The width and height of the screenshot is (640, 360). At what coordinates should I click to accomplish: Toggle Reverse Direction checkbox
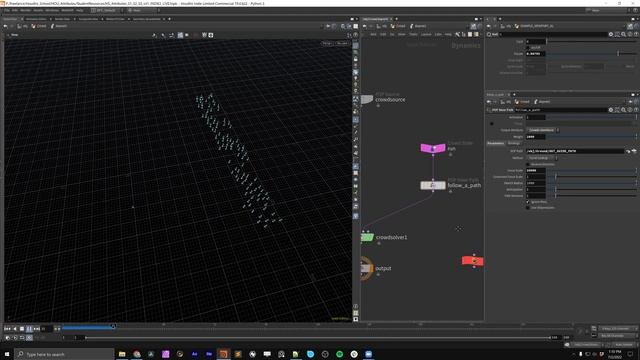[528, 164]
